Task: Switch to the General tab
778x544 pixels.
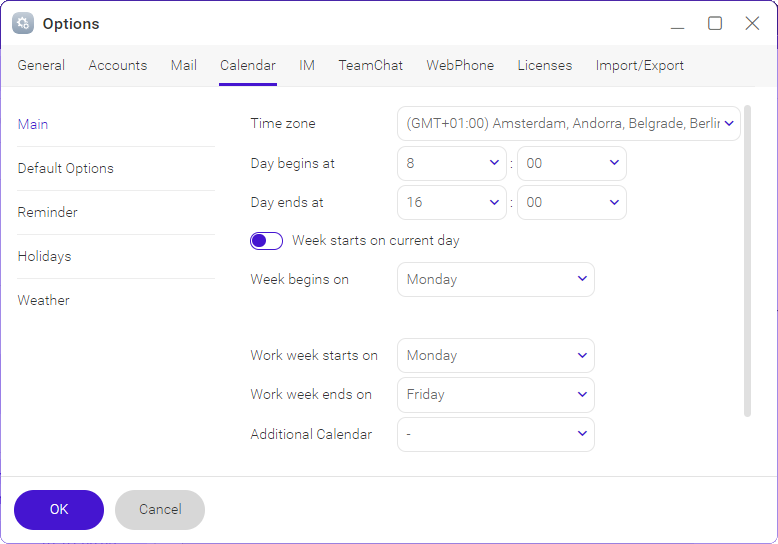Action: click(41, 66)
